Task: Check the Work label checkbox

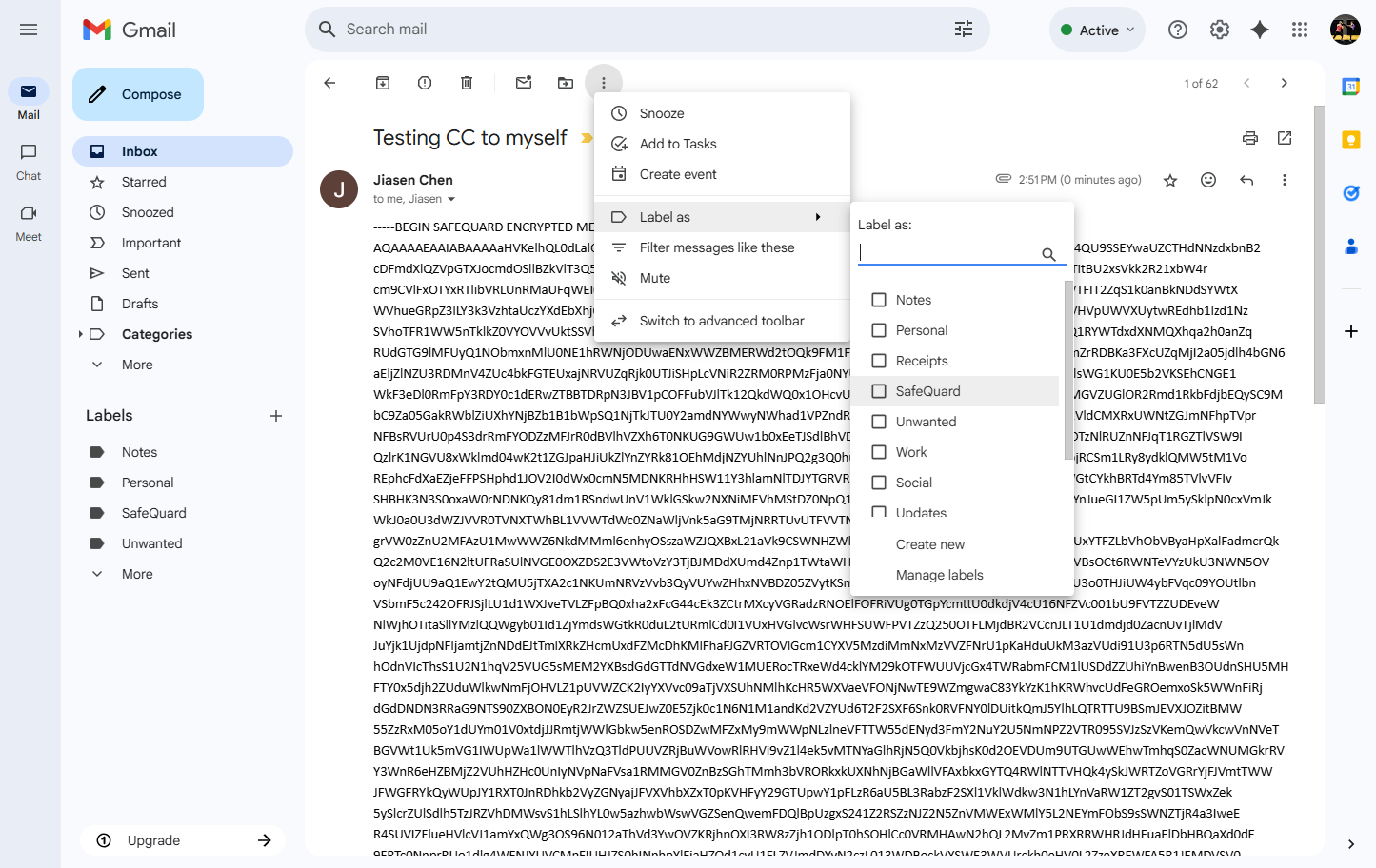Action: pos(879,452)
